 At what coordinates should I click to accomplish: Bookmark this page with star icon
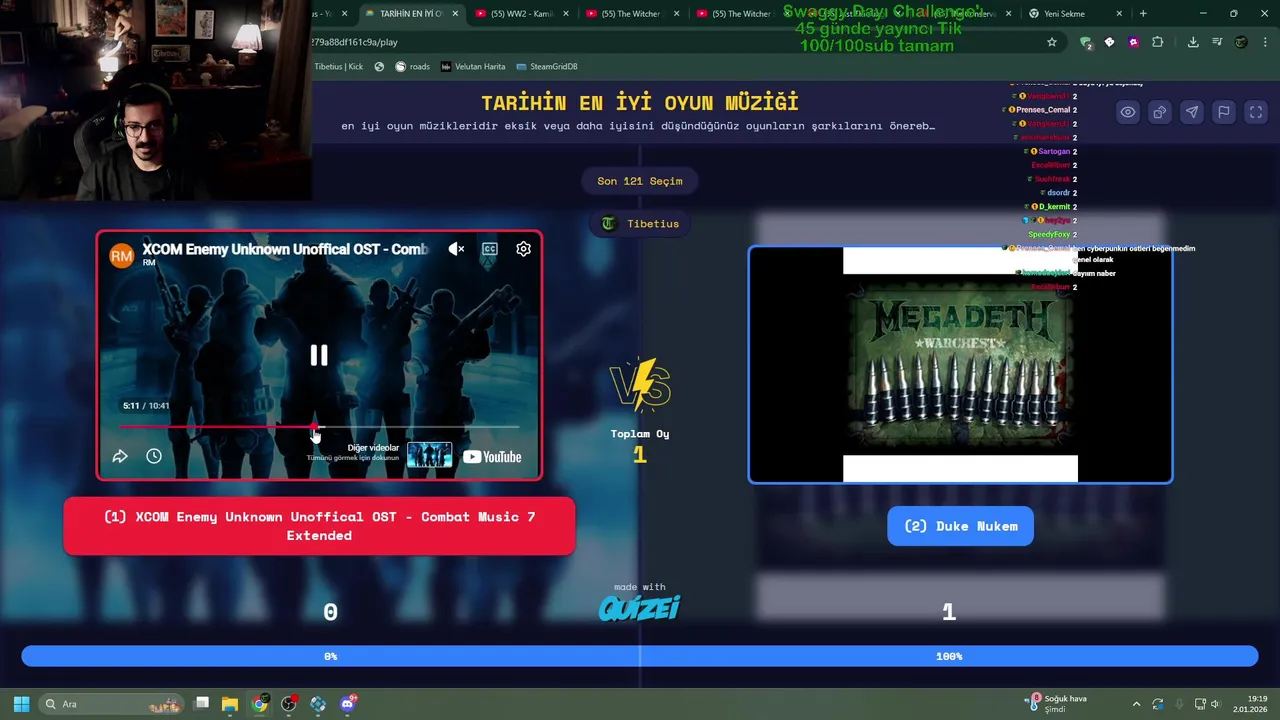pyautogui.click(x=1052, y=42)
